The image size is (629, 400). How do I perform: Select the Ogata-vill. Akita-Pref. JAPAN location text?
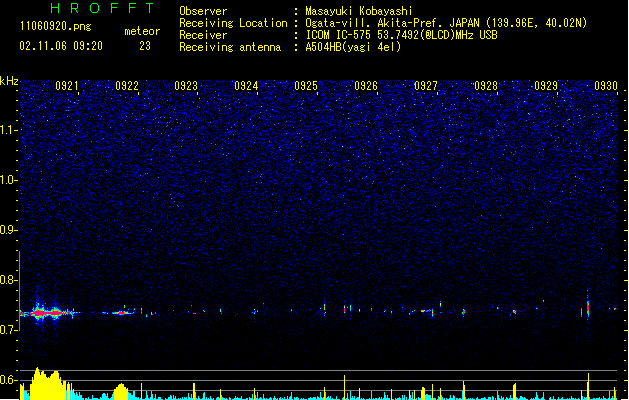(x=446, y=23)
